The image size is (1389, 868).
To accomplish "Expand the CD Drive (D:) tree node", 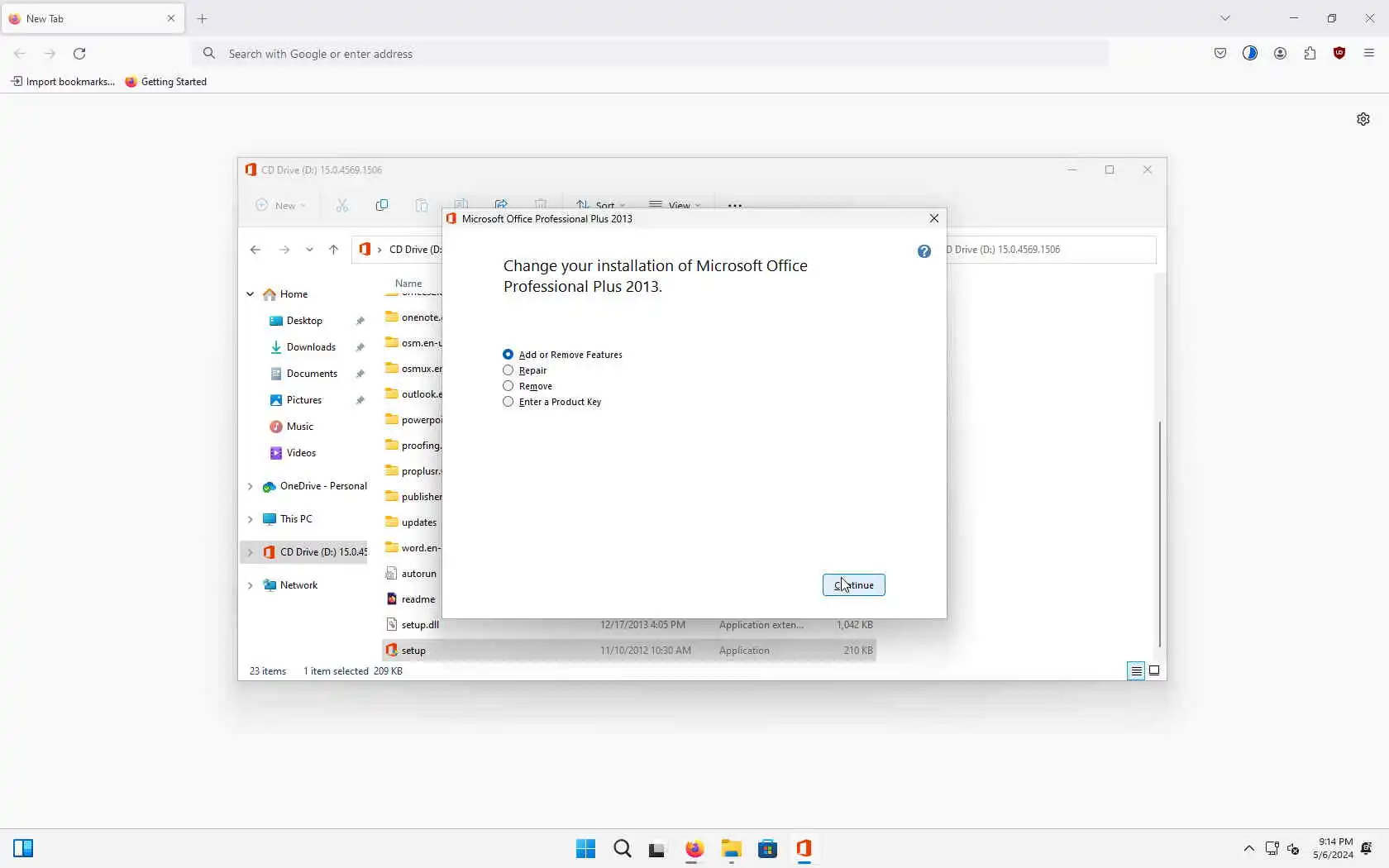I will (x=250, y=552).
